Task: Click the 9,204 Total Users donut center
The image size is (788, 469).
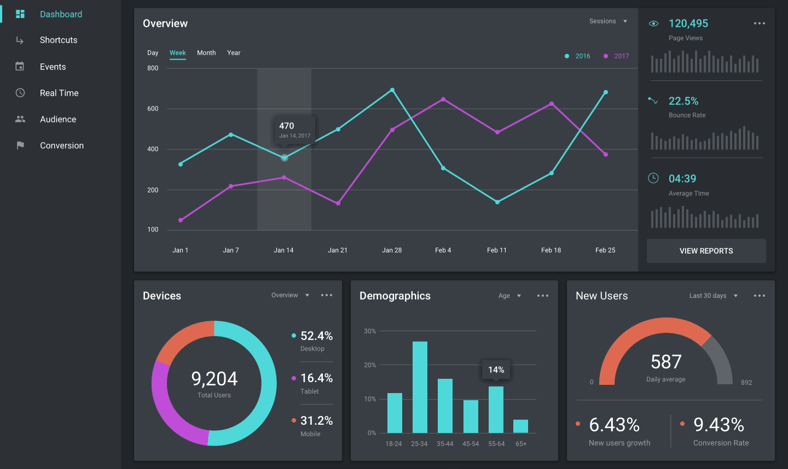Action: (x=214, y=384)
